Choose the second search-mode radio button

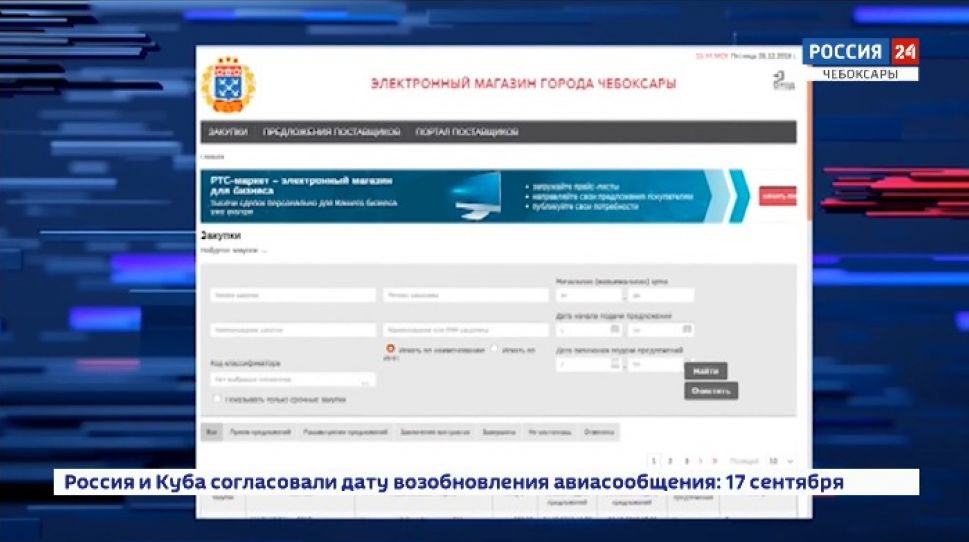(x=494, y=349)
